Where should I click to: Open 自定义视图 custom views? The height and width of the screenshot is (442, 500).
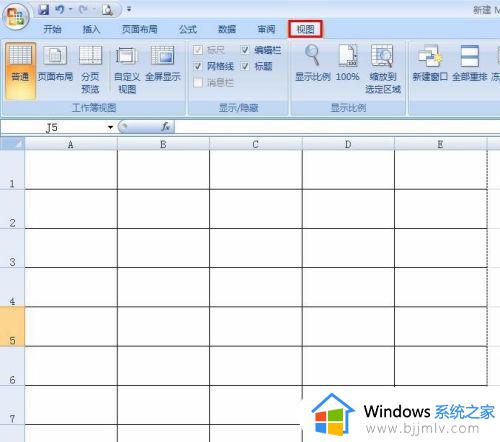click(x=127, y=70)
